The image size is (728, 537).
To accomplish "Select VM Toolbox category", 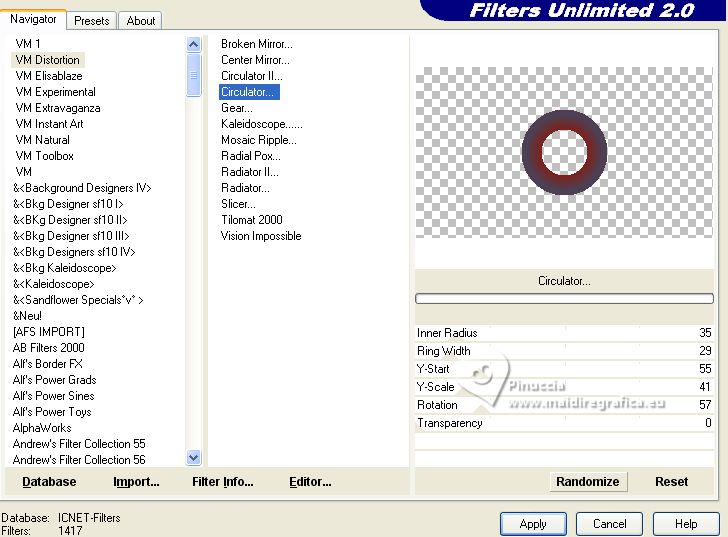I will [x=44, y=156].
